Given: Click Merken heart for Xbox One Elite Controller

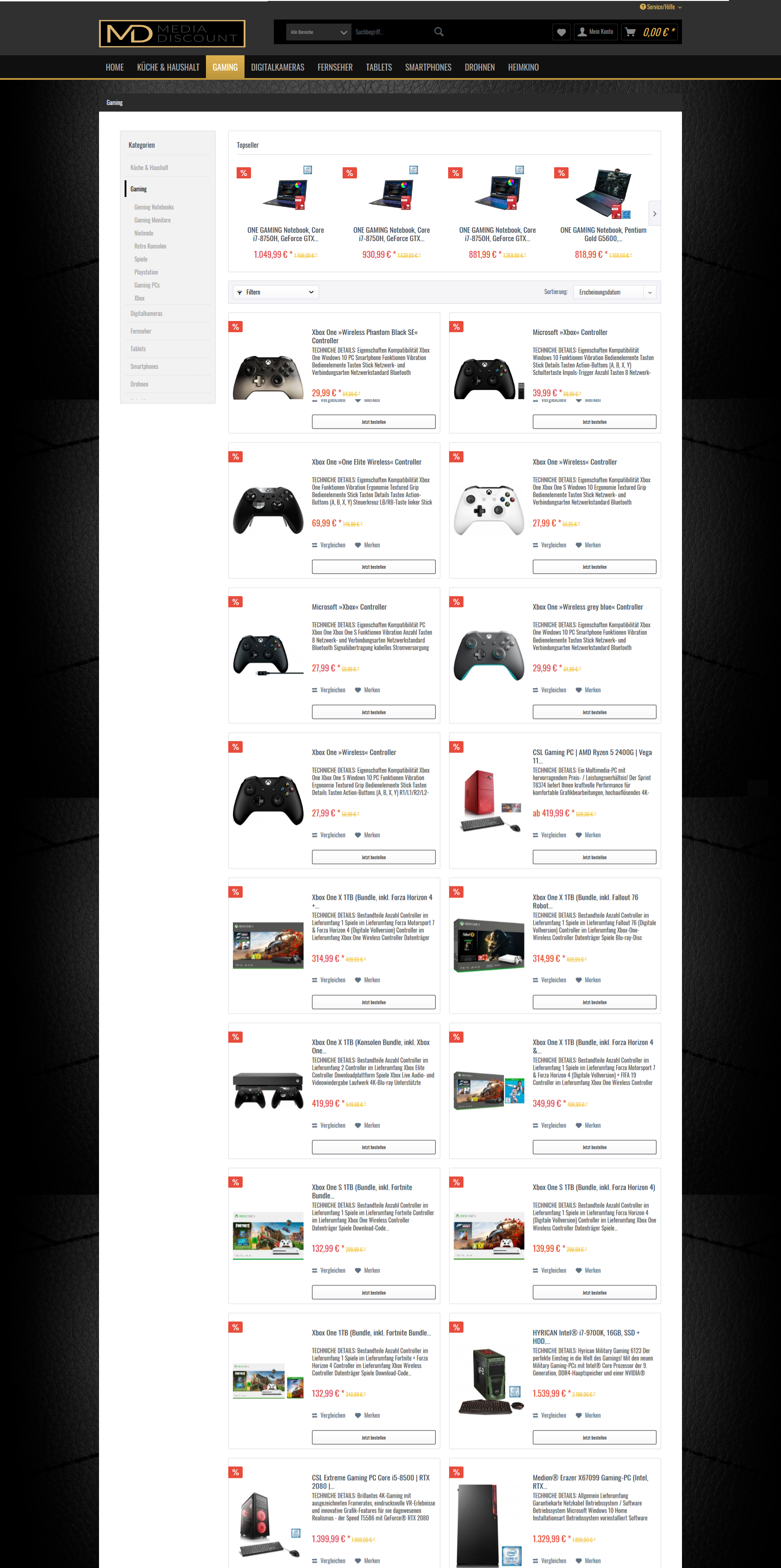Looking at the screenshot, I should coord(358,545).
